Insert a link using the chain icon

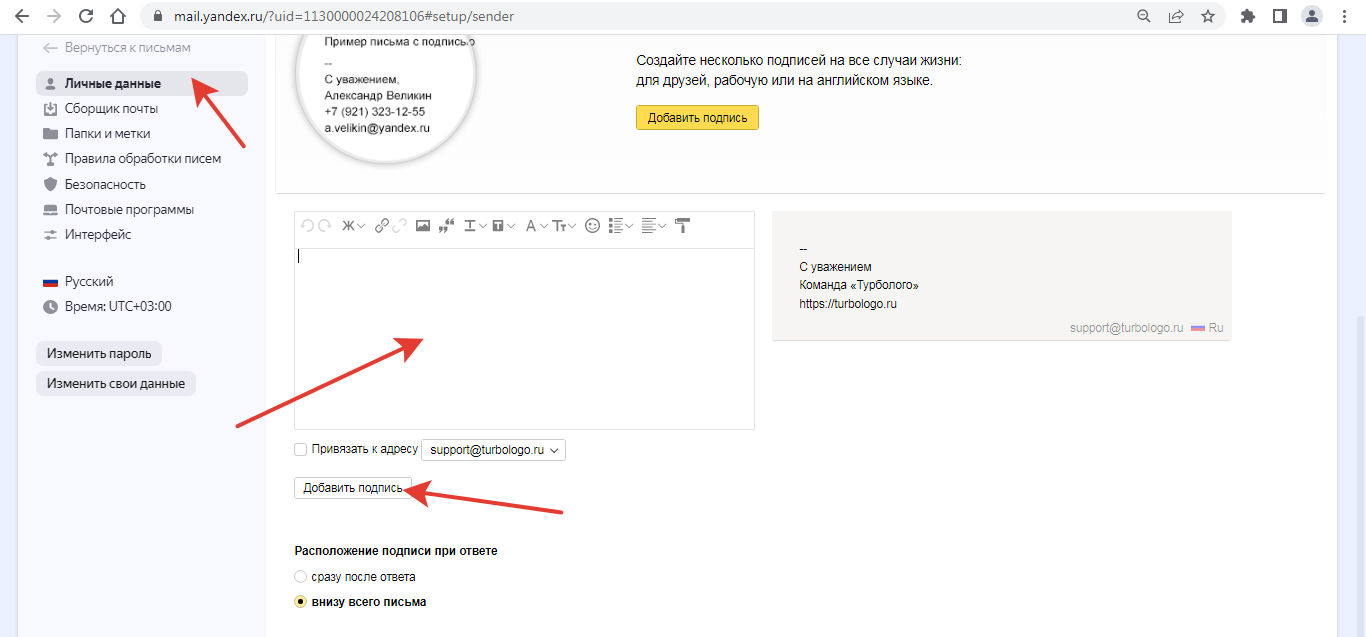point(382,226)
